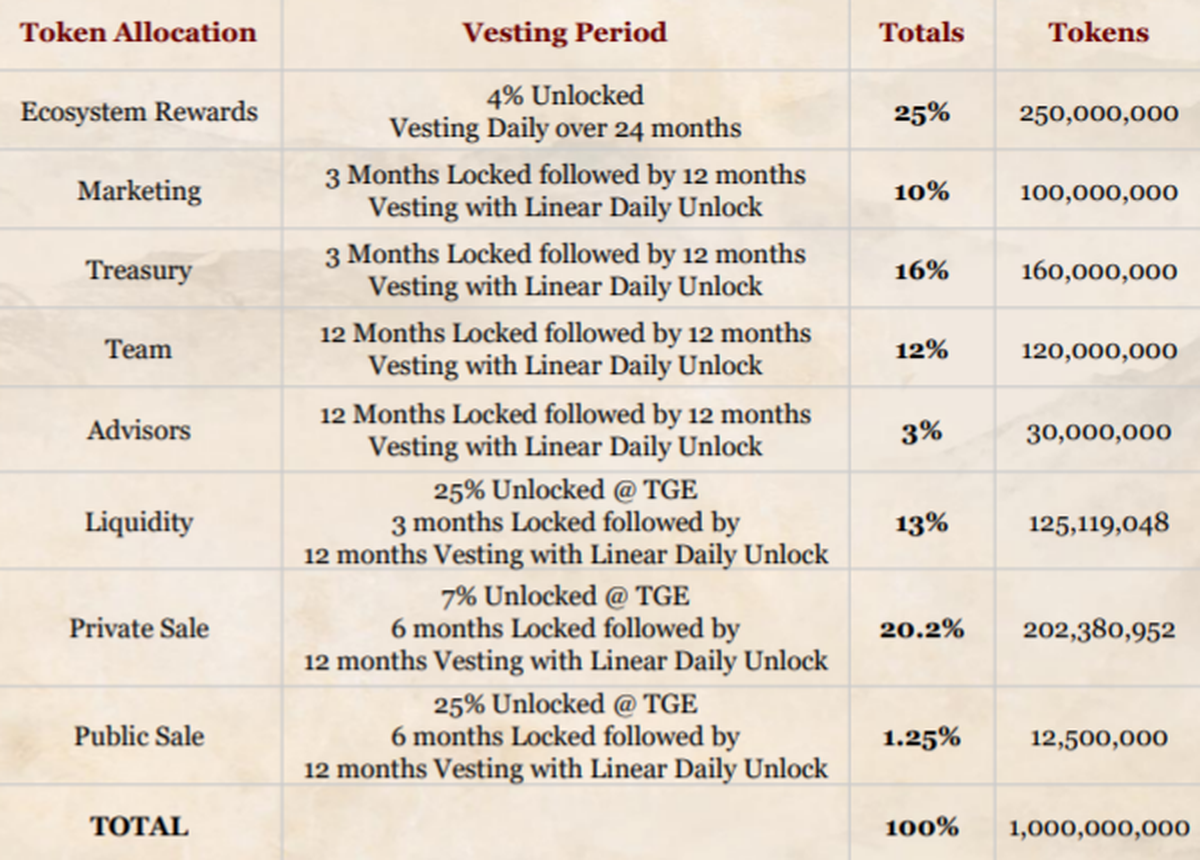
Task: Select the Team row label
Action: (139, 349)
